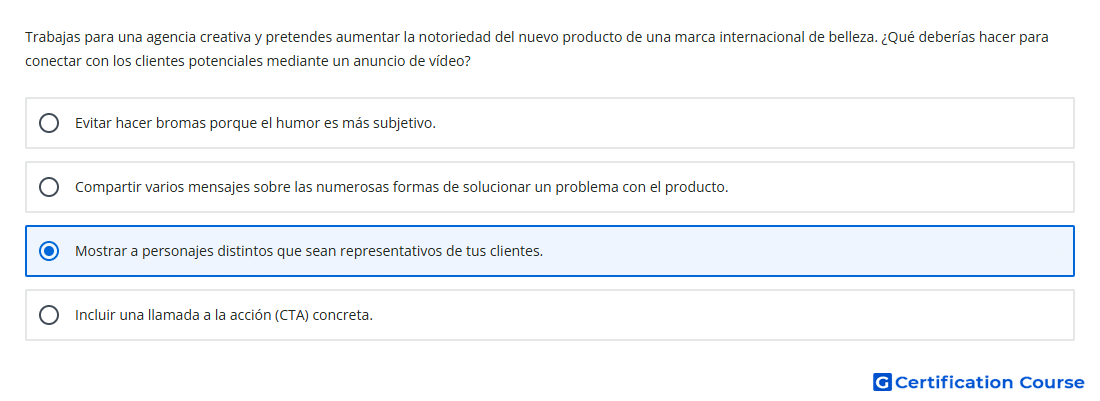The height and width of the screenshot is (401, 1100).
Task: Select the radio button for 'Evitar hacer bromas'
Action: tap(49, 123)
